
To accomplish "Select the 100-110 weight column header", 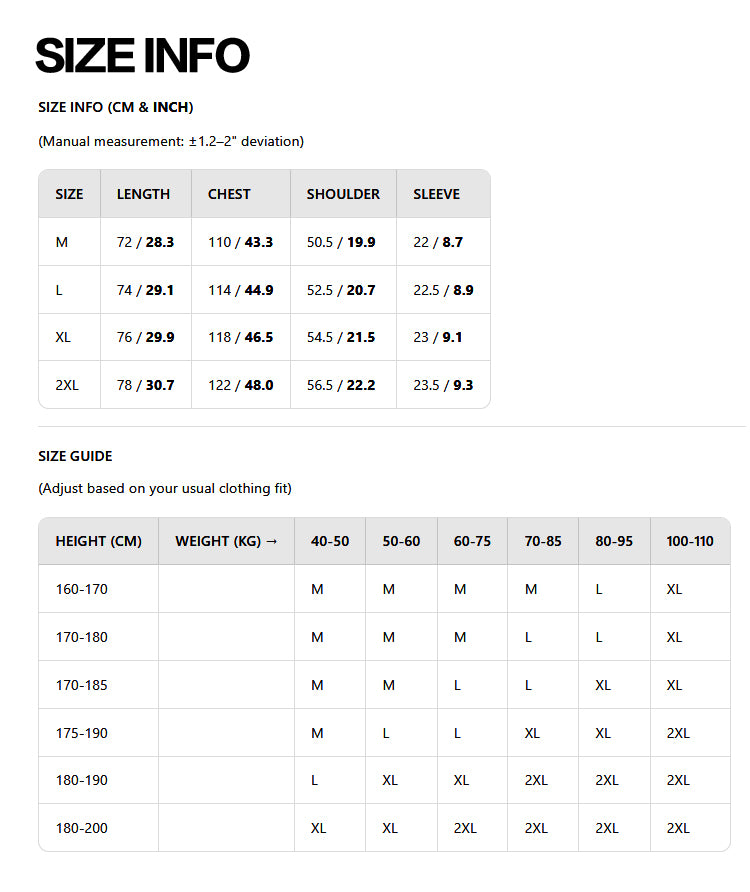I will (x=690, y=541).
